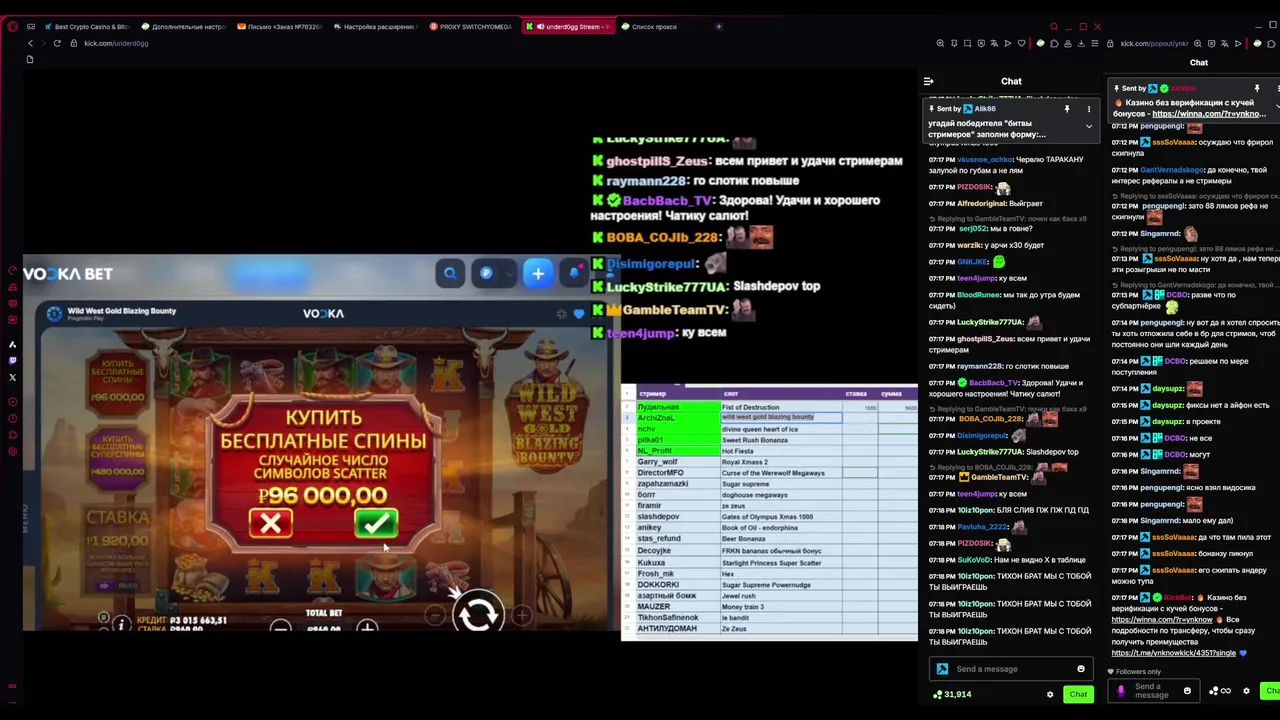
Task: Unpin the message sent by Alik86
Action: pyautogui.click(x=1067, y=109)
